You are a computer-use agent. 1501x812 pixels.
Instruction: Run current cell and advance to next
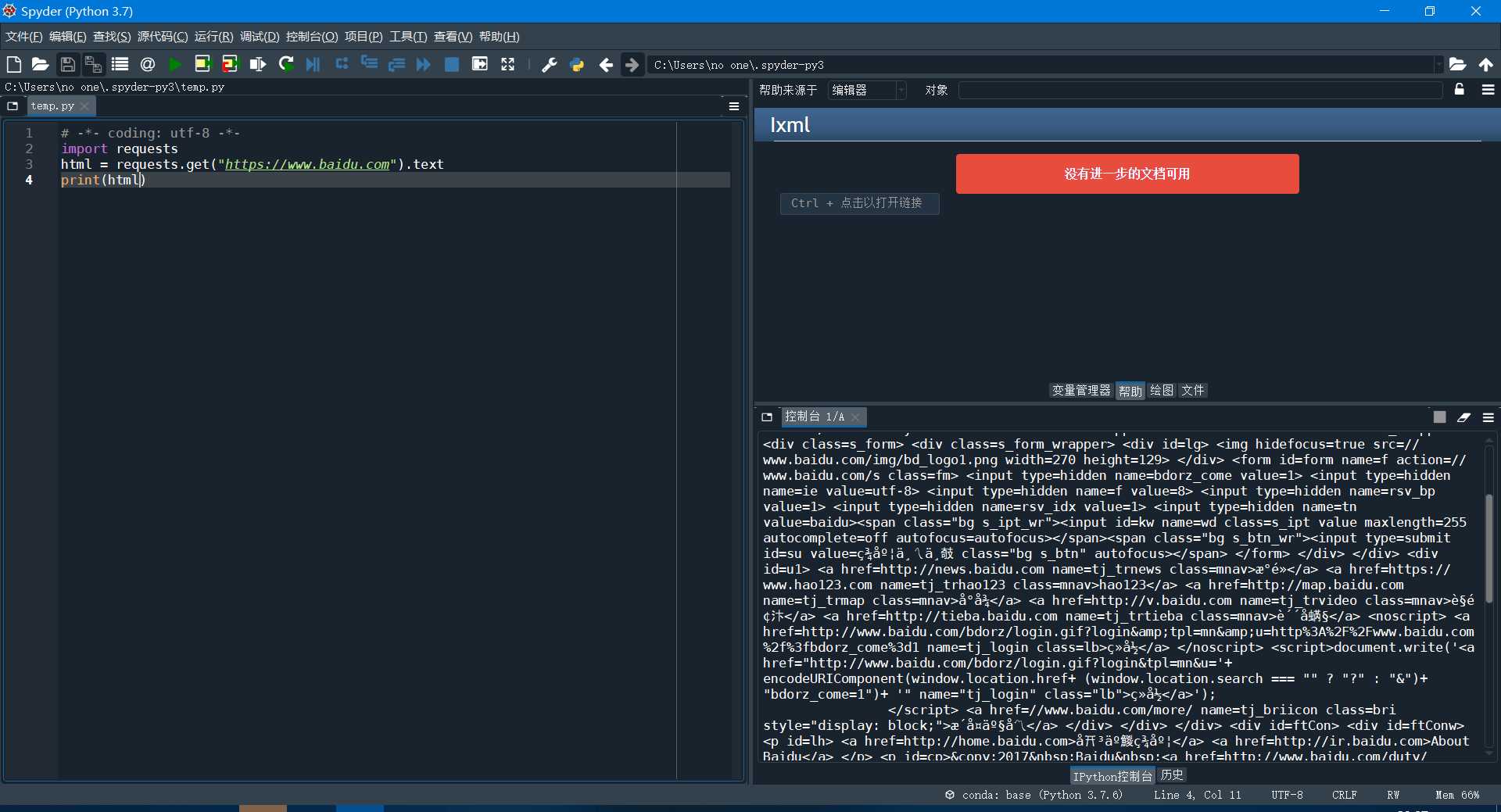pos(230,64)
